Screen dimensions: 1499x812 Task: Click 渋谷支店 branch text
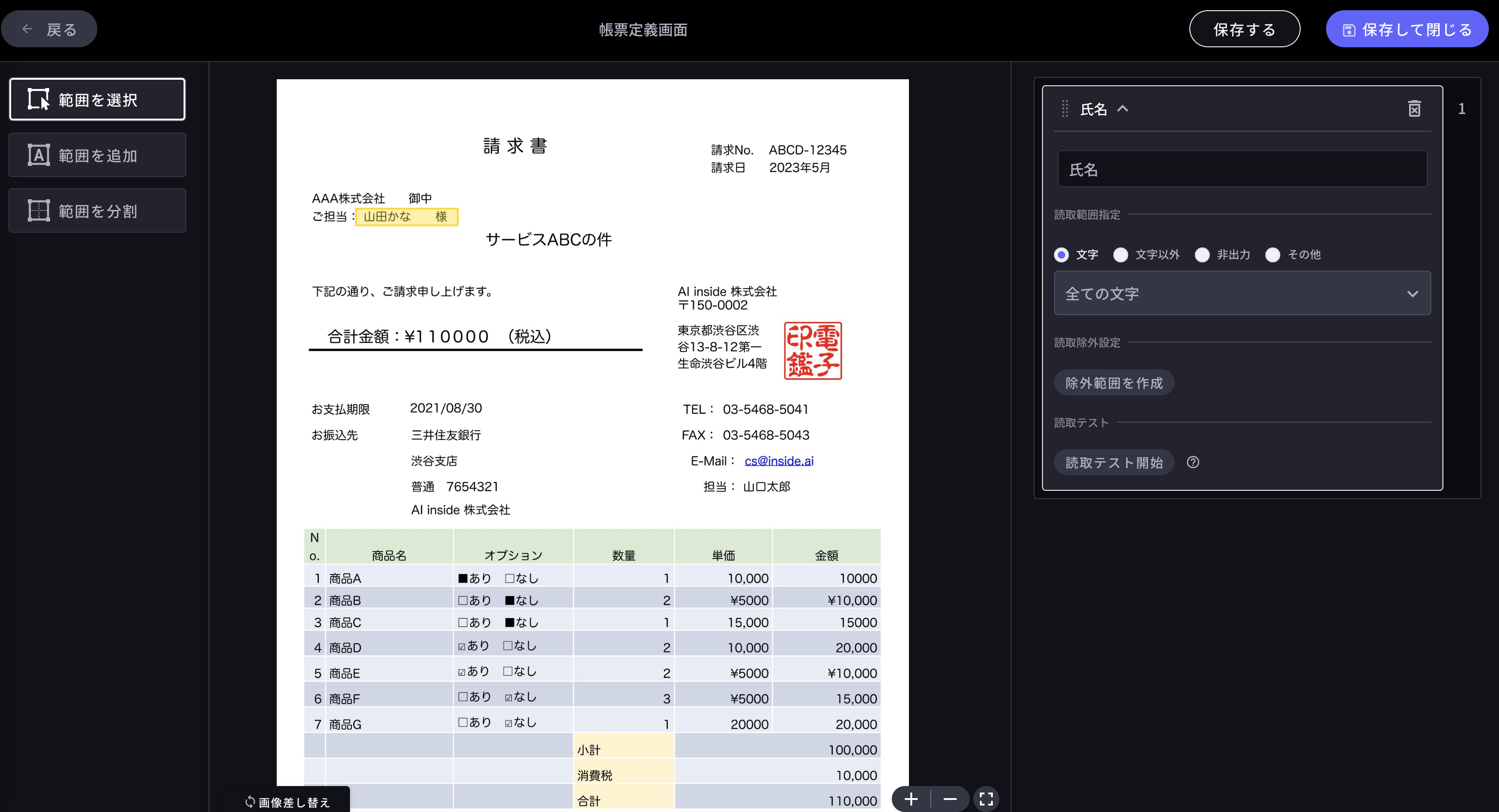434,461
